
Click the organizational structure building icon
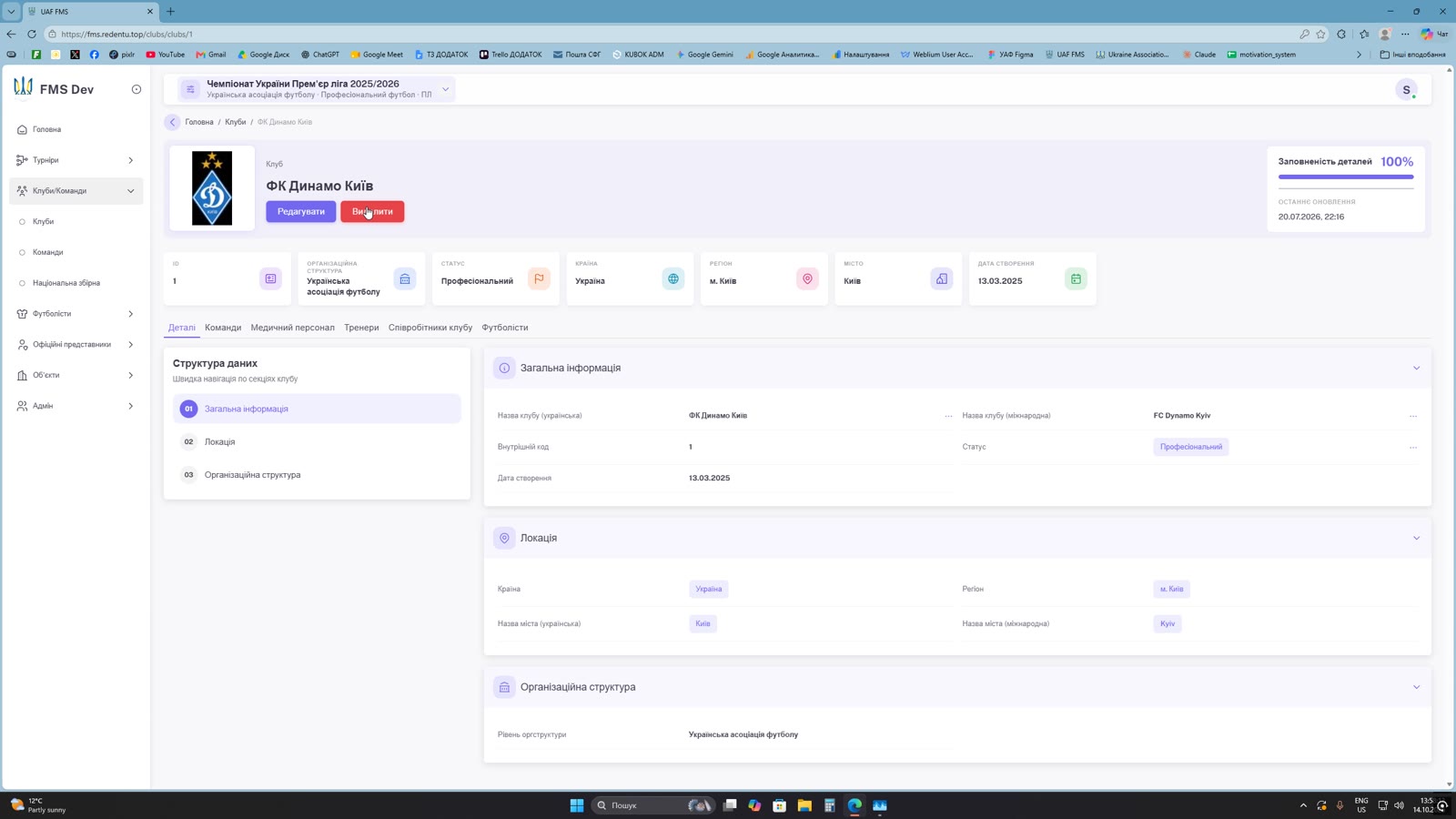tap(405, 278)
